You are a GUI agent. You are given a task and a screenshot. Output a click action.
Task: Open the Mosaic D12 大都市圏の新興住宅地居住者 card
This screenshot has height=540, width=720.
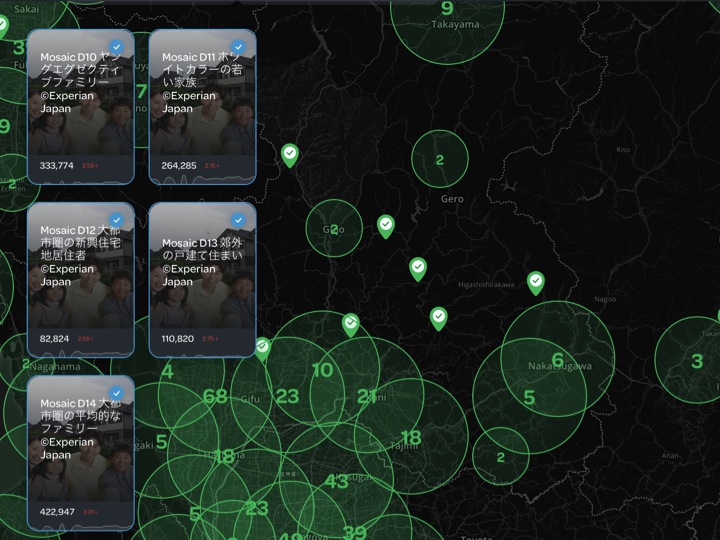(x=81, y=280)
